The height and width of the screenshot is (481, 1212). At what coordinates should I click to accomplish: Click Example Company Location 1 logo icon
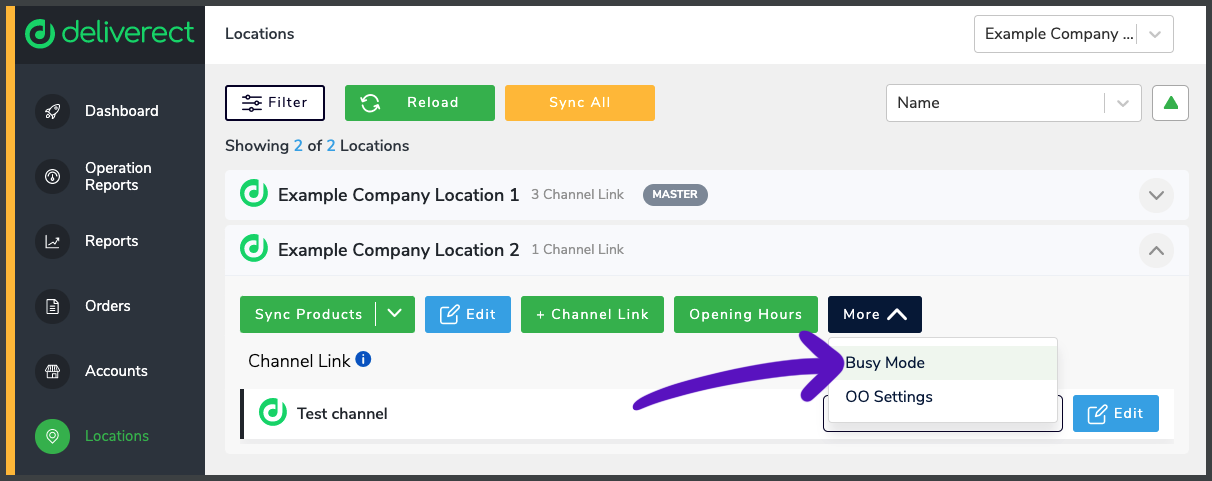pyautogui.click(x=254, y=194)
